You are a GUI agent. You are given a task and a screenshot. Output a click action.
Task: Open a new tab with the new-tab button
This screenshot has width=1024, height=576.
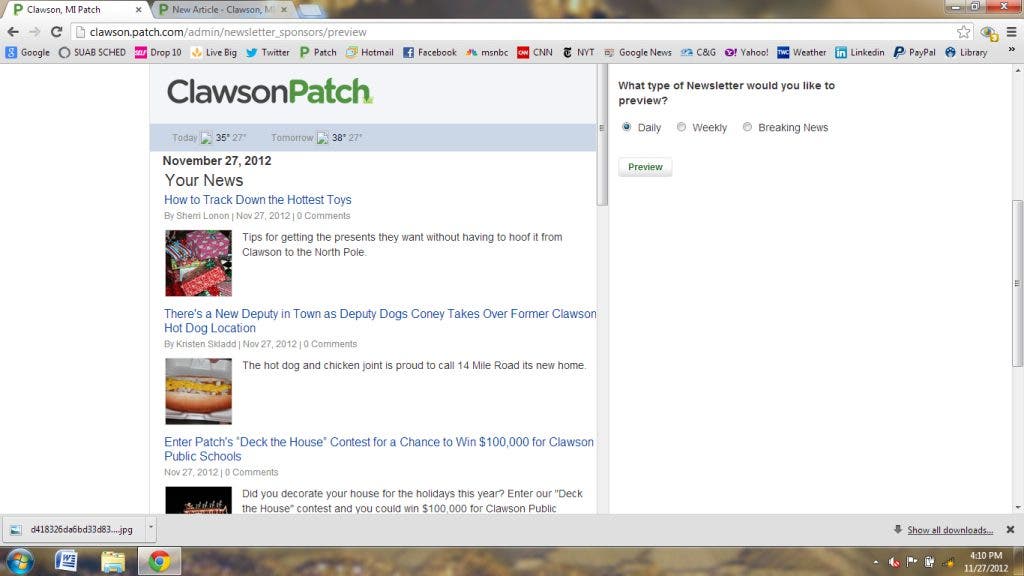[310, 10]
